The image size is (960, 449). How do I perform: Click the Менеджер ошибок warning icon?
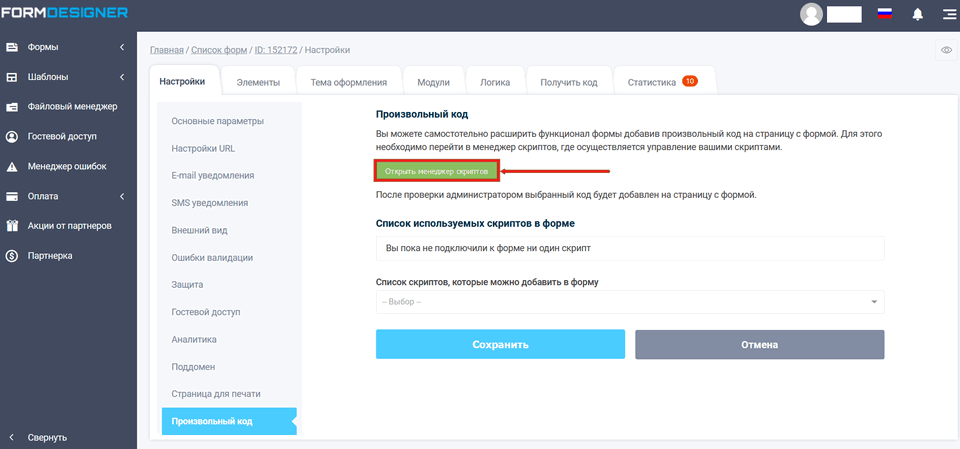coord(12,167)
